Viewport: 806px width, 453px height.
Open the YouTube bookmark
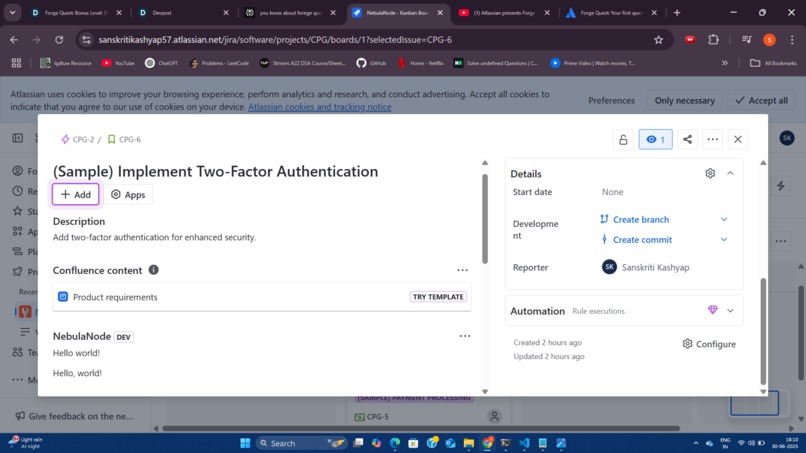[x=118, y=63]
